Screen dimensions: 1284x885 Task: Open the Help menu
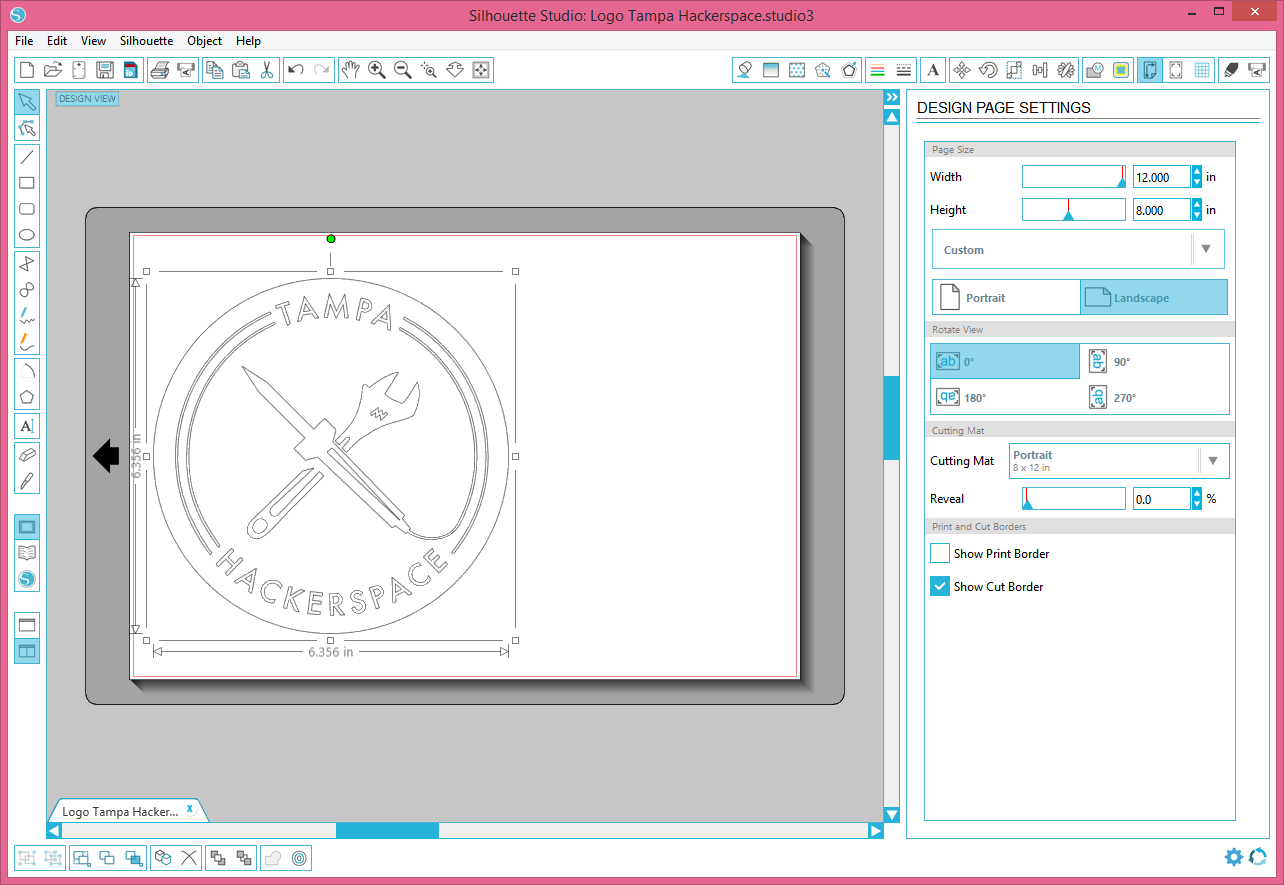pyautogui.click(x=248, y=41)
